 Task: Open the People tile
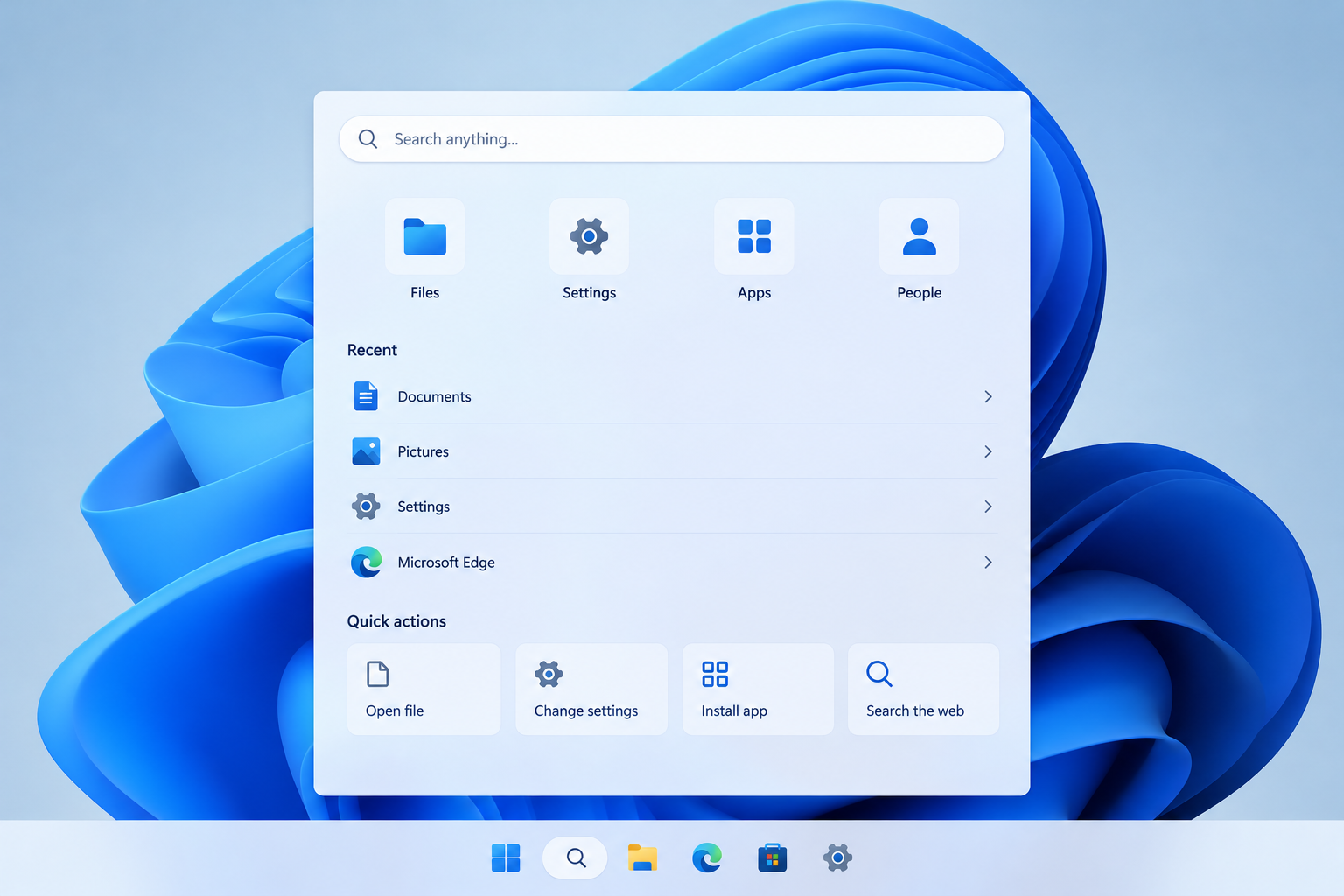(919, 236)
